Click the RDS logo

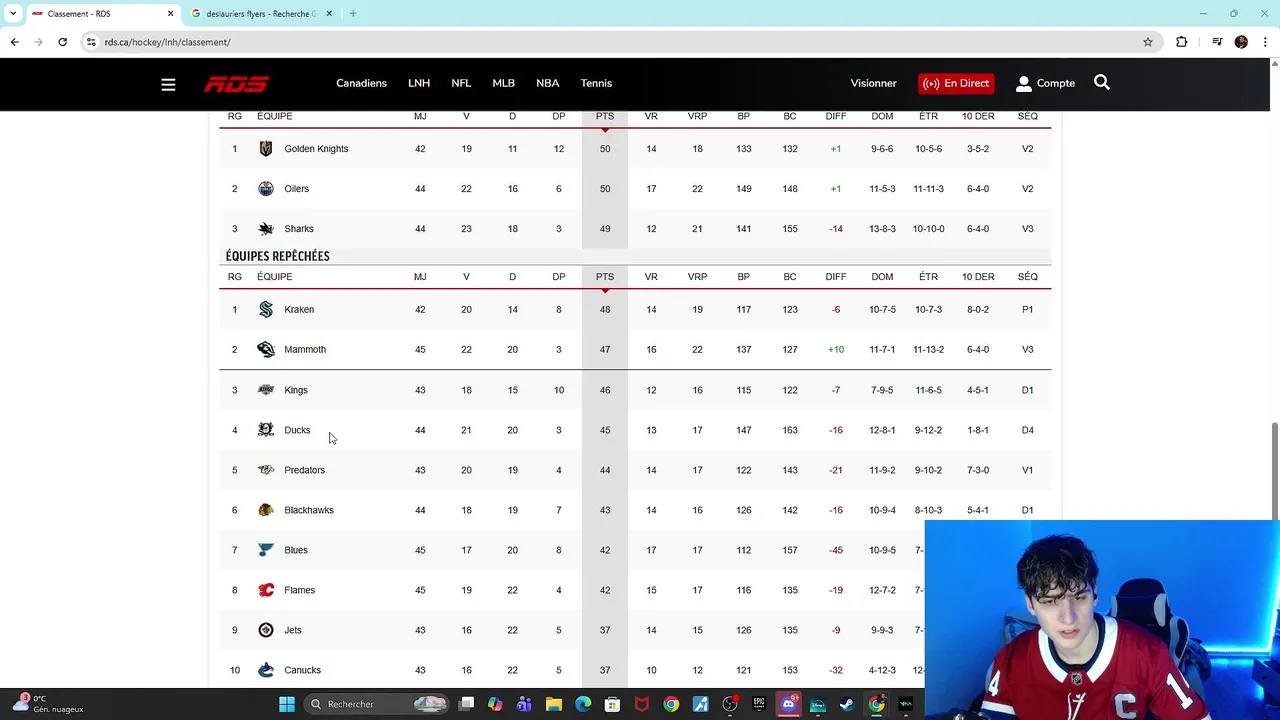236,84
